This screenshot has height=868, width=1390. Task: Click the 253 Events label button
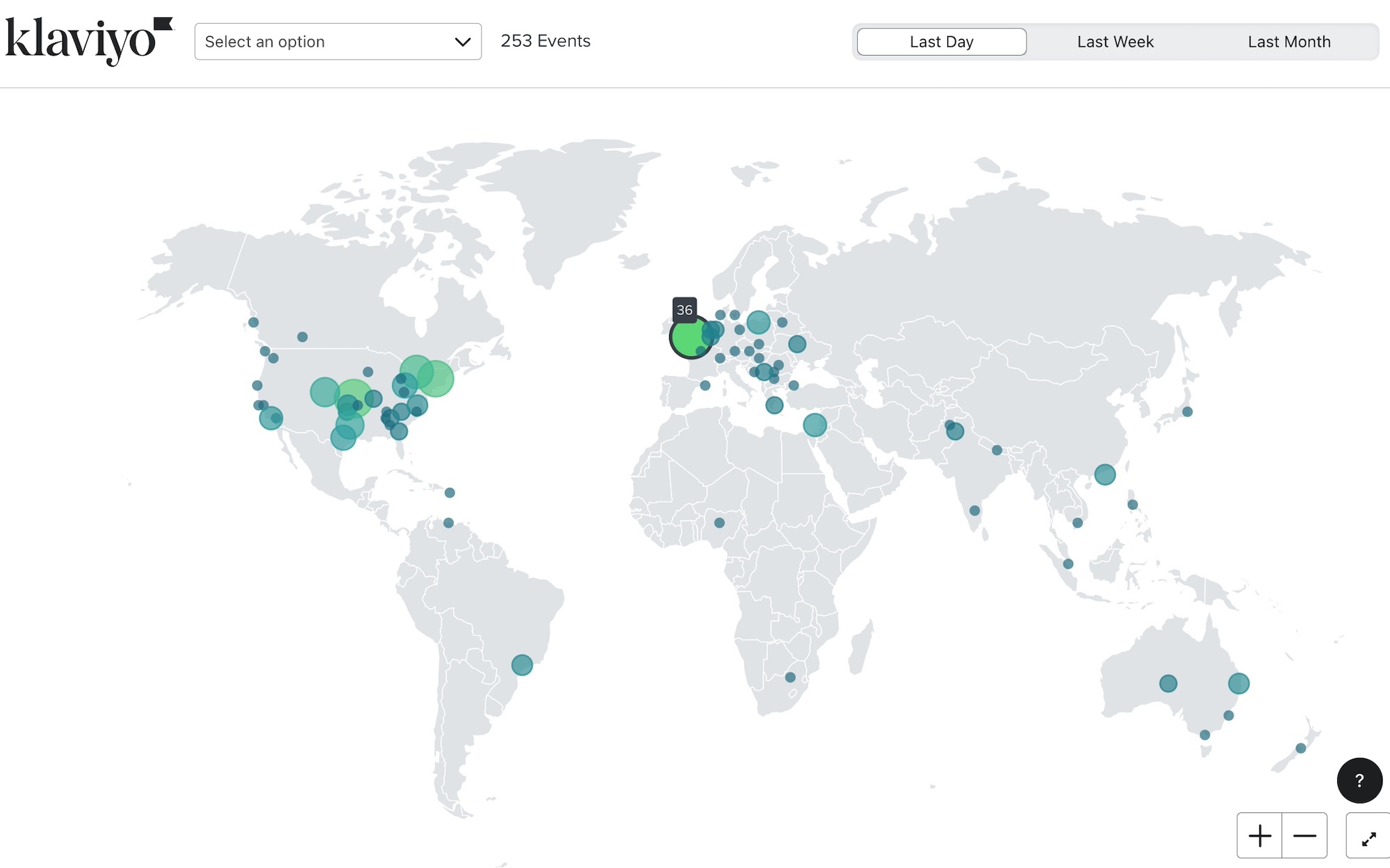pos(546,41)
